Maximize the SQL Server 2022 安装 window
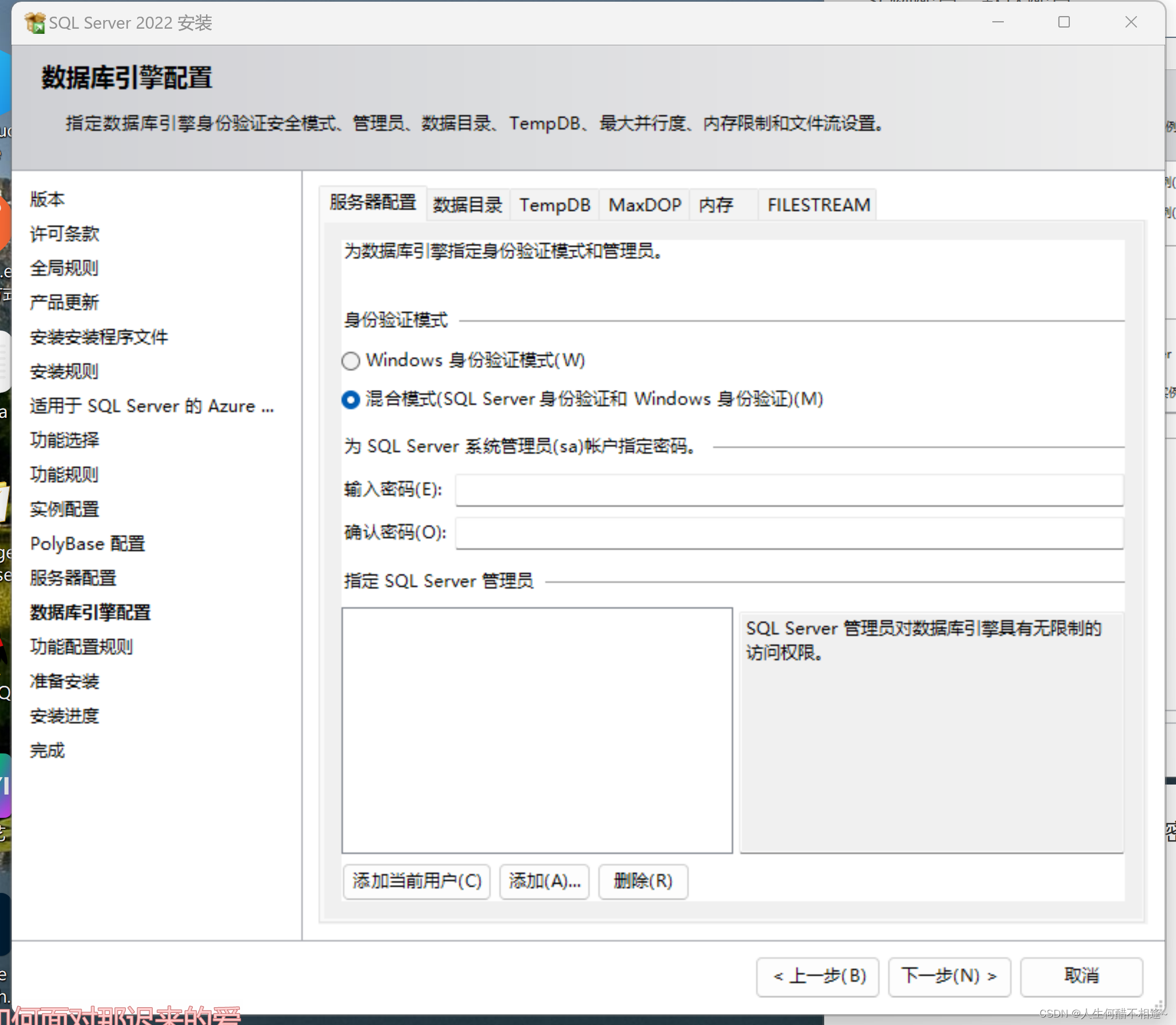1176x1025 pixels. [x=1064, y=22]
